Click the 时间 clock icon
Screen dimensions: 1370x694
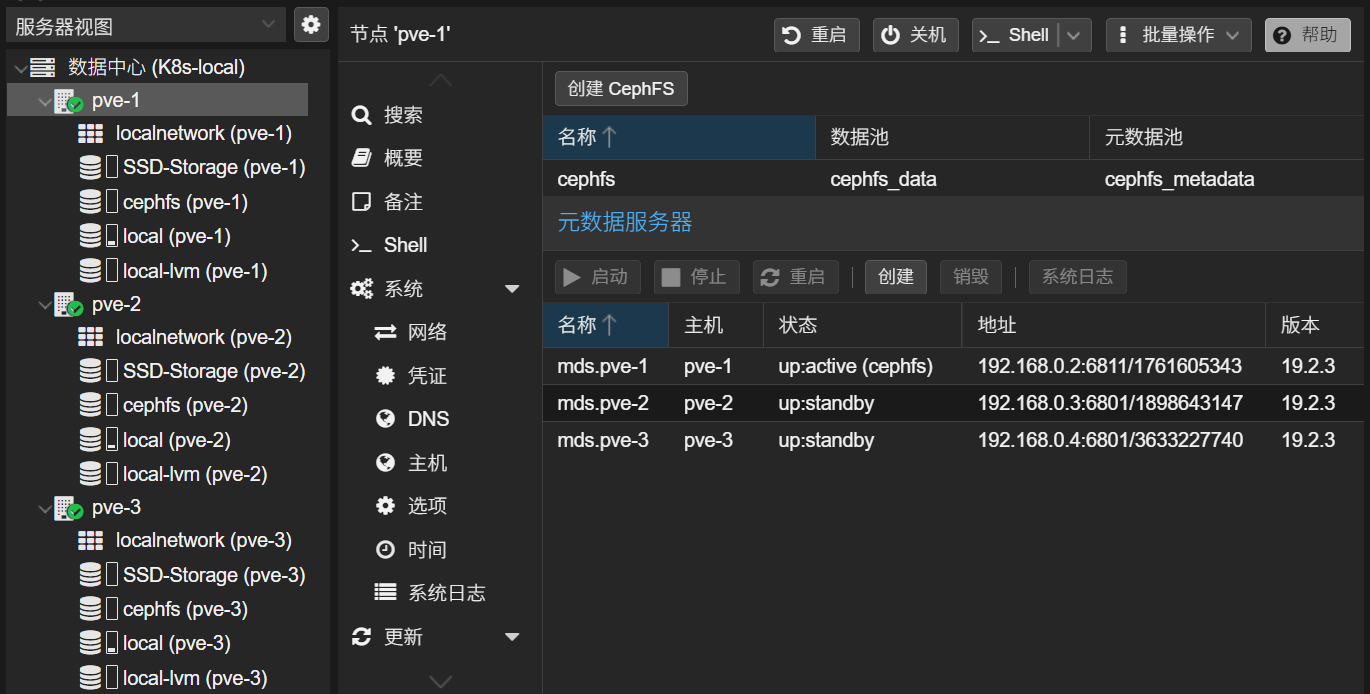coord(386,549)
